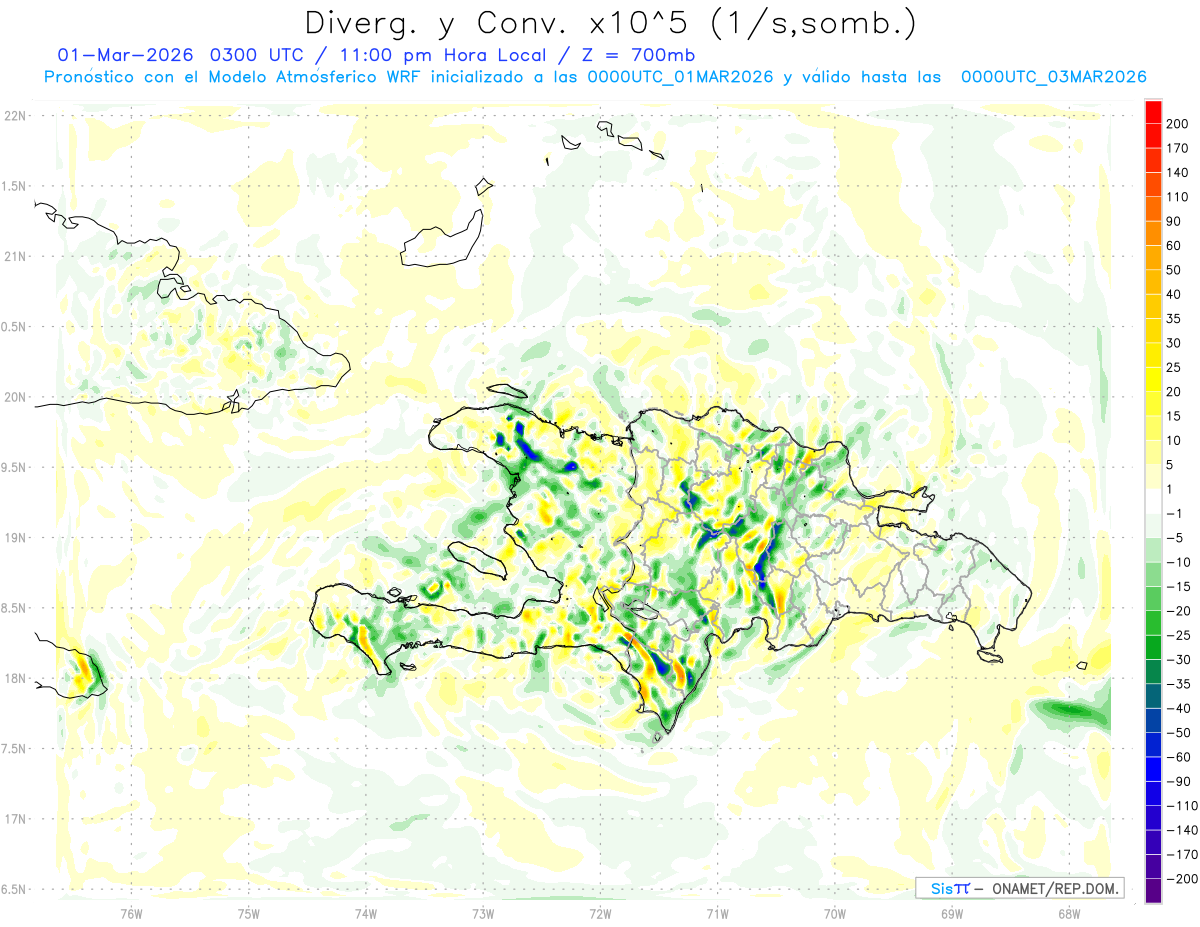This screenshot has height=927, width=1200.
Task: Click the green swatch between -20 and -25
Action: (1153, 623)
